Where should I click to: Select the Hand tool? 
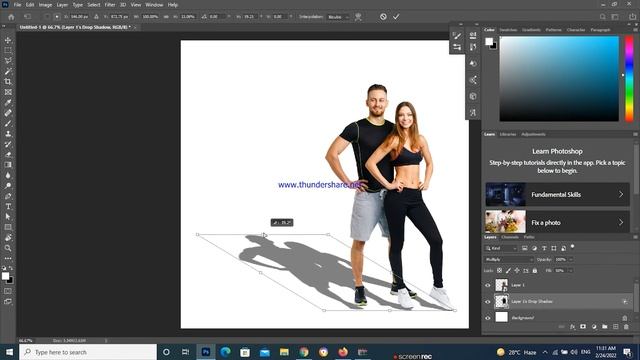click(8, 238)
